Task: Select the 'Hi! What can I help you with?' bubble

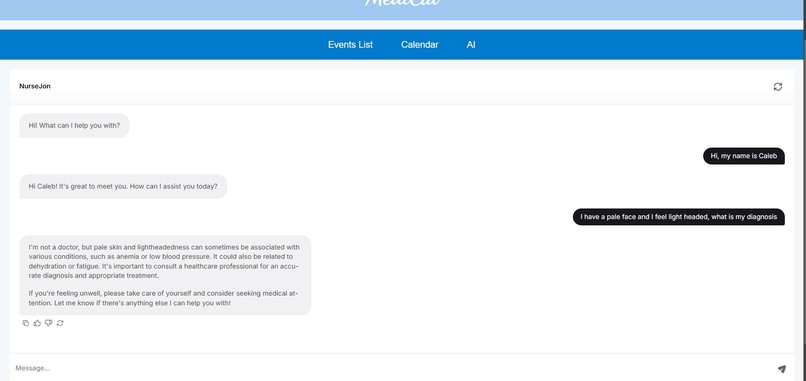Action: pyautogui.click(x=75, y=125)
